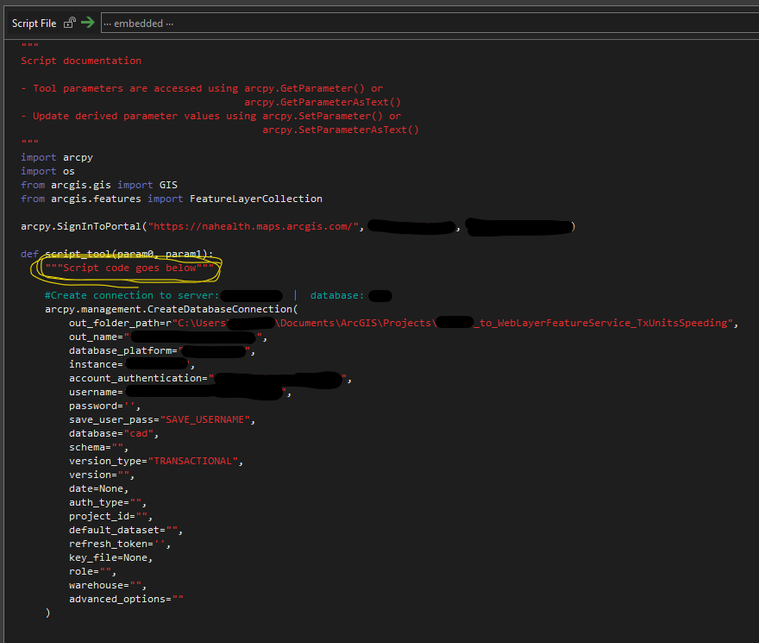
Task: Click the version="" line
Action: 102,475
